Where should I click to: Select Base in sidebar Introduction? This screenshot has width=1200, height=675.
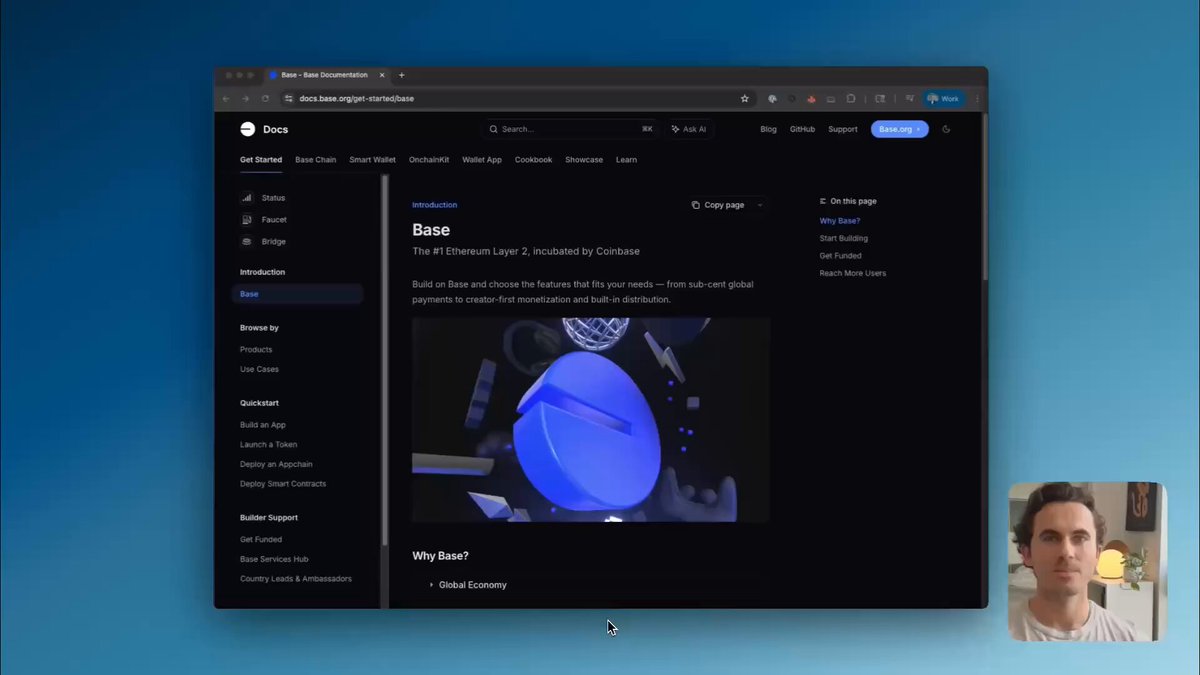coord(297,294)
